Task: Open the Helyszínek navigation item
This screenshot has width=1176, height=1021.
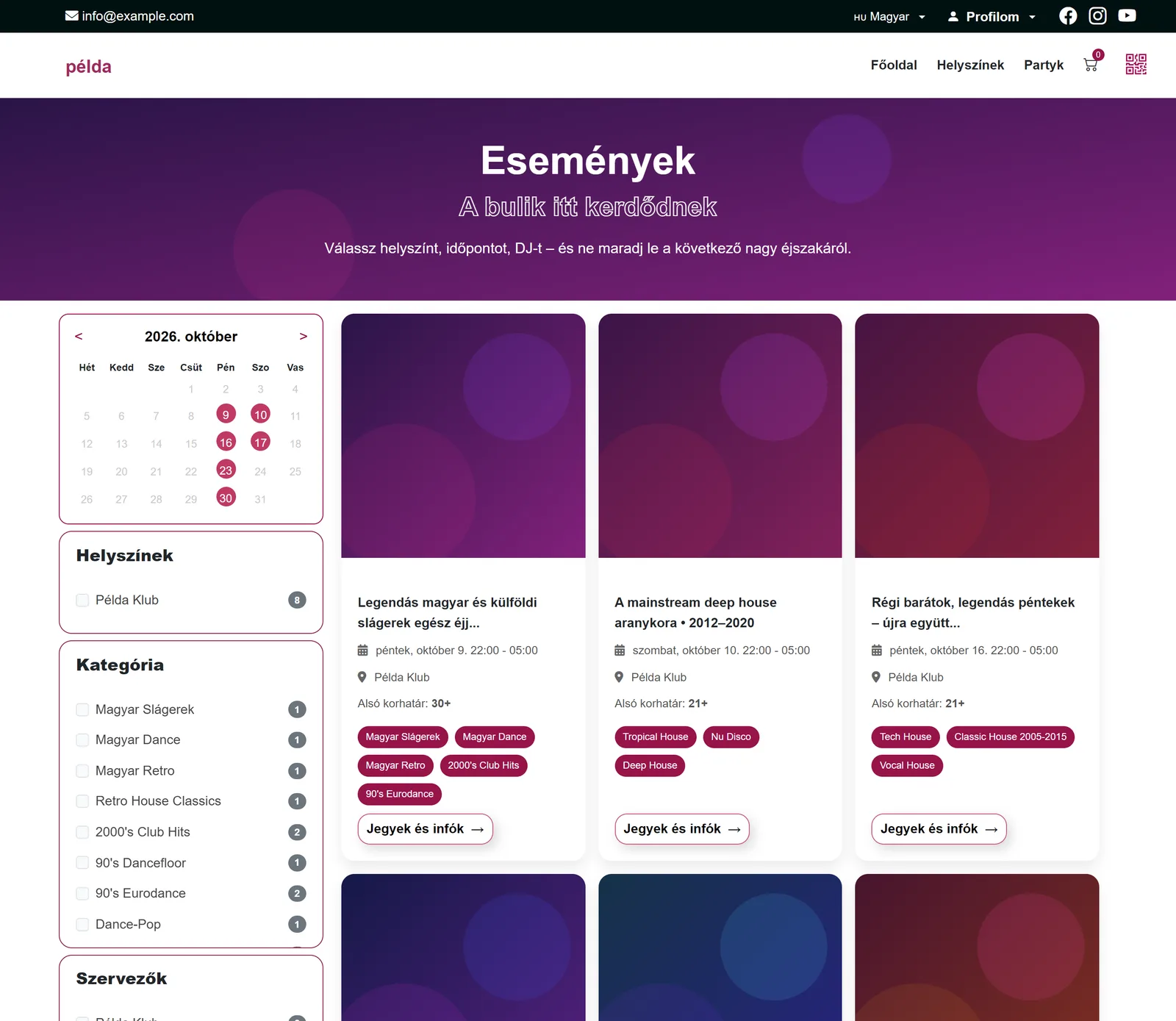Action: click(970, 65)
